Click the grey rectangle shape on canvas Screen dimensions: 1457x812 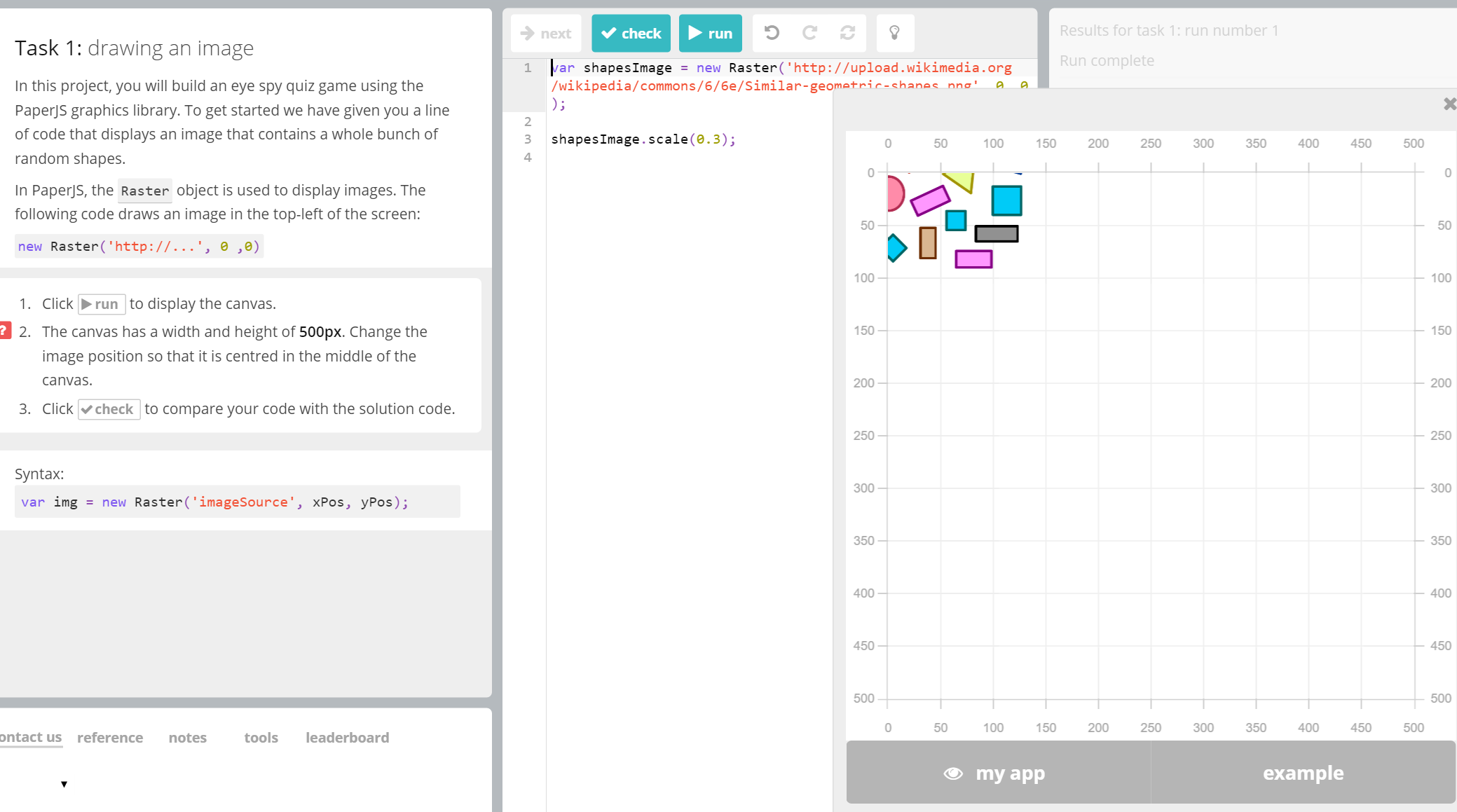[x=996, y=233]
